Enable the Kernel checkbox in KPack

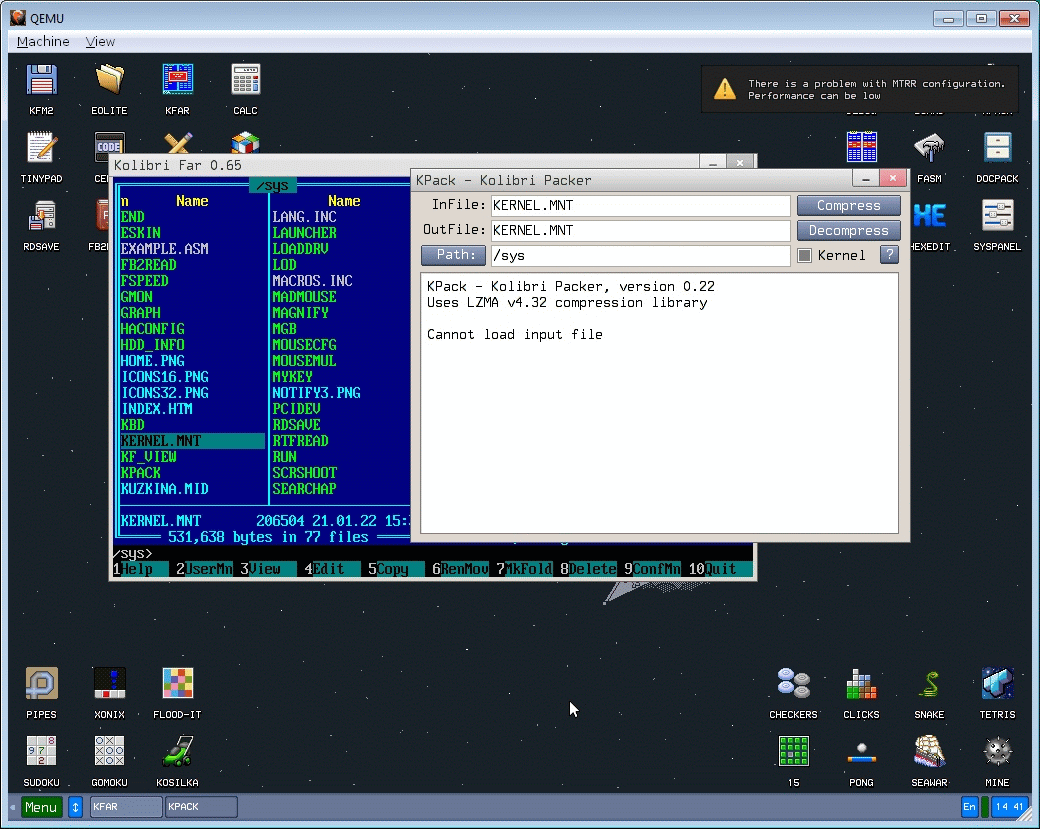[804, 255]
